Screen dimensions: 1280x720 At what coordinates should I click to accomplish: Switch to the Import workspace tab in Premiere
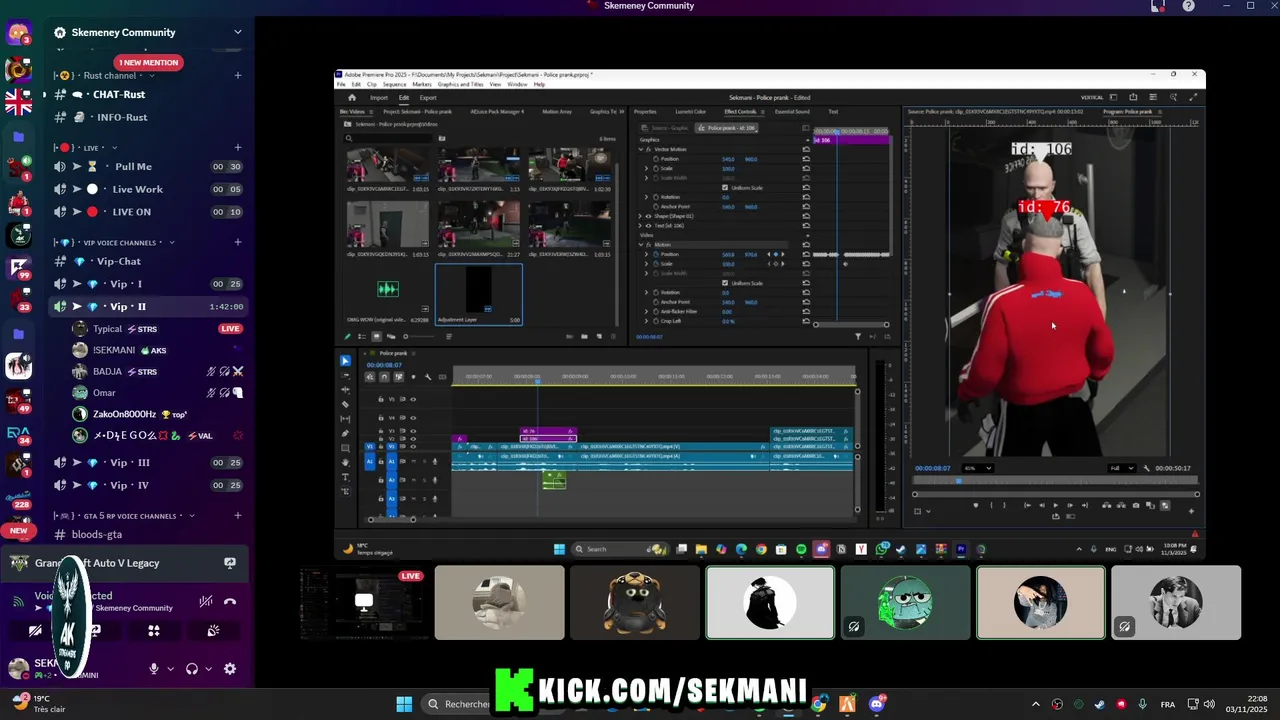379,98
